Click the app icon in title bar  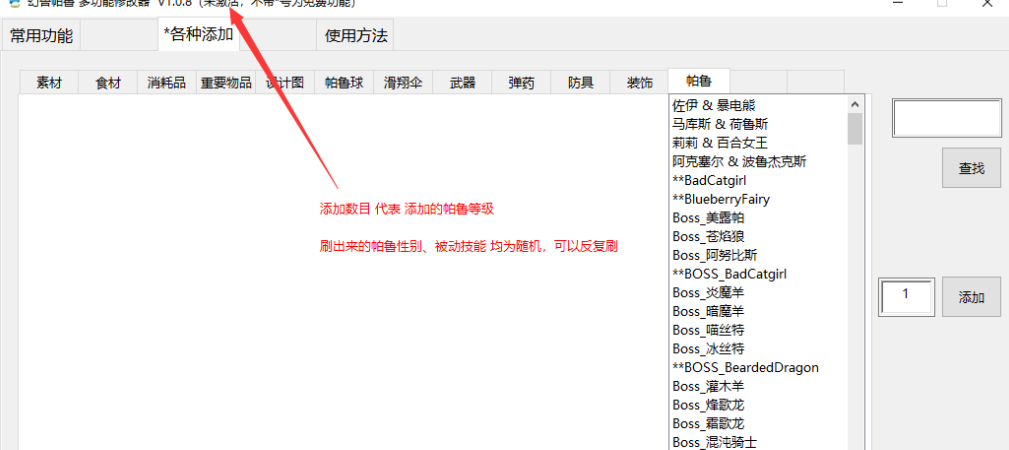8,4
